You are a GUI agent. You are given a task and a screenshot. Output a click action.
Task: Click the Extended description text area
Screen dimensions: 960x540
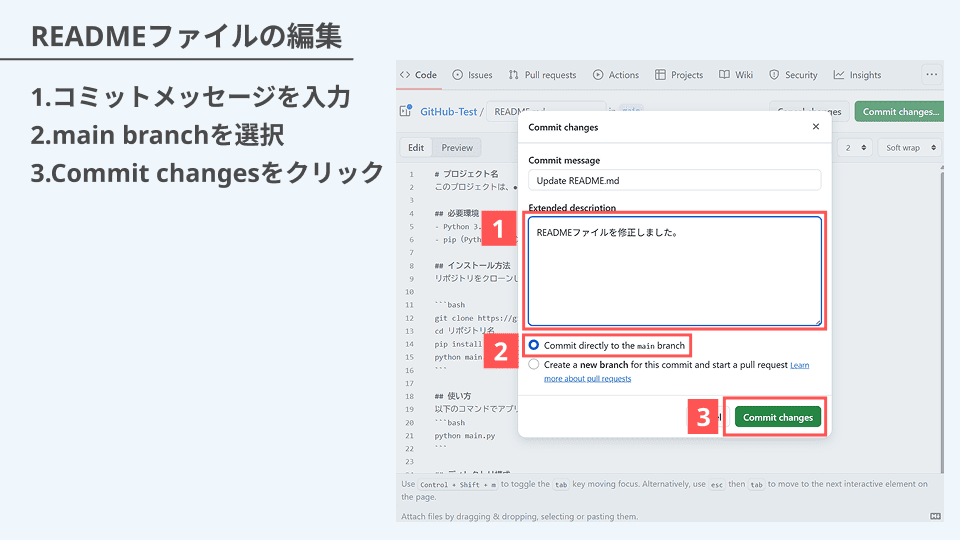coord(674,271)
